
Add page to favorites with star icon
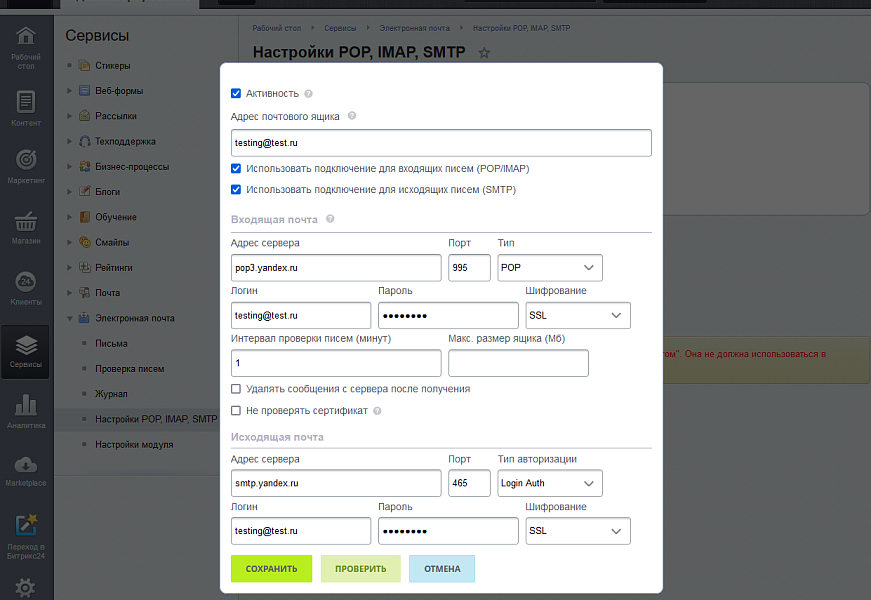484,53
